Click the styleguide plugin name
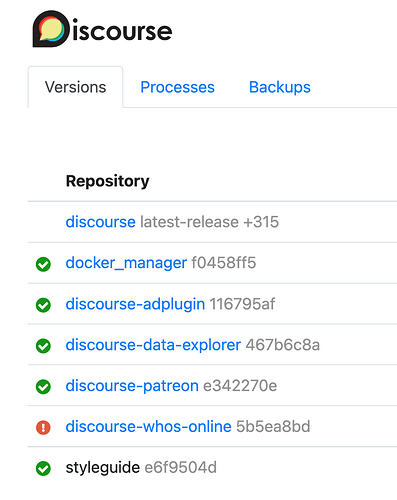 (103, 468)
